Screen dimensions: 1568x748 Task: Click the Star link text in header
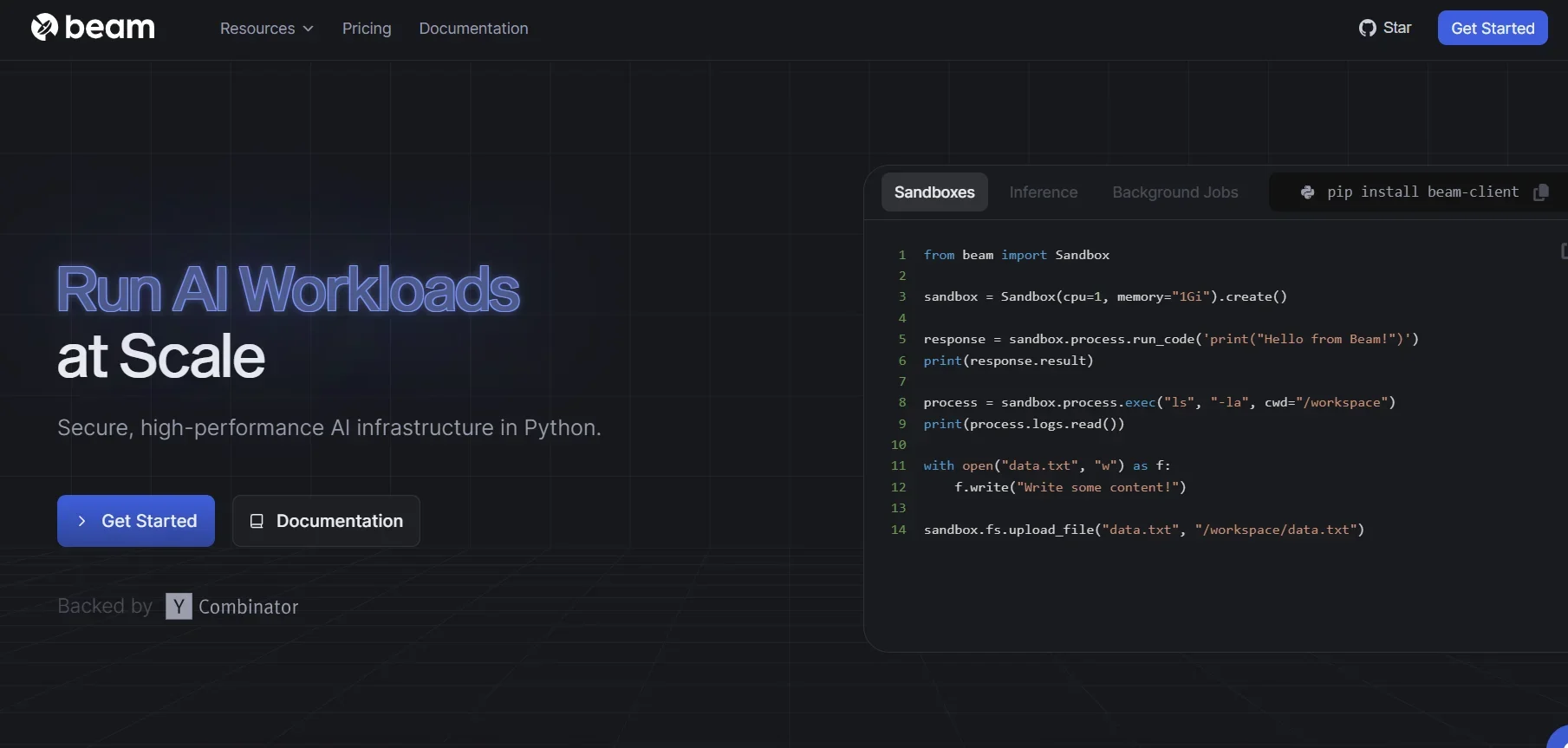[x=1396, y=28]
